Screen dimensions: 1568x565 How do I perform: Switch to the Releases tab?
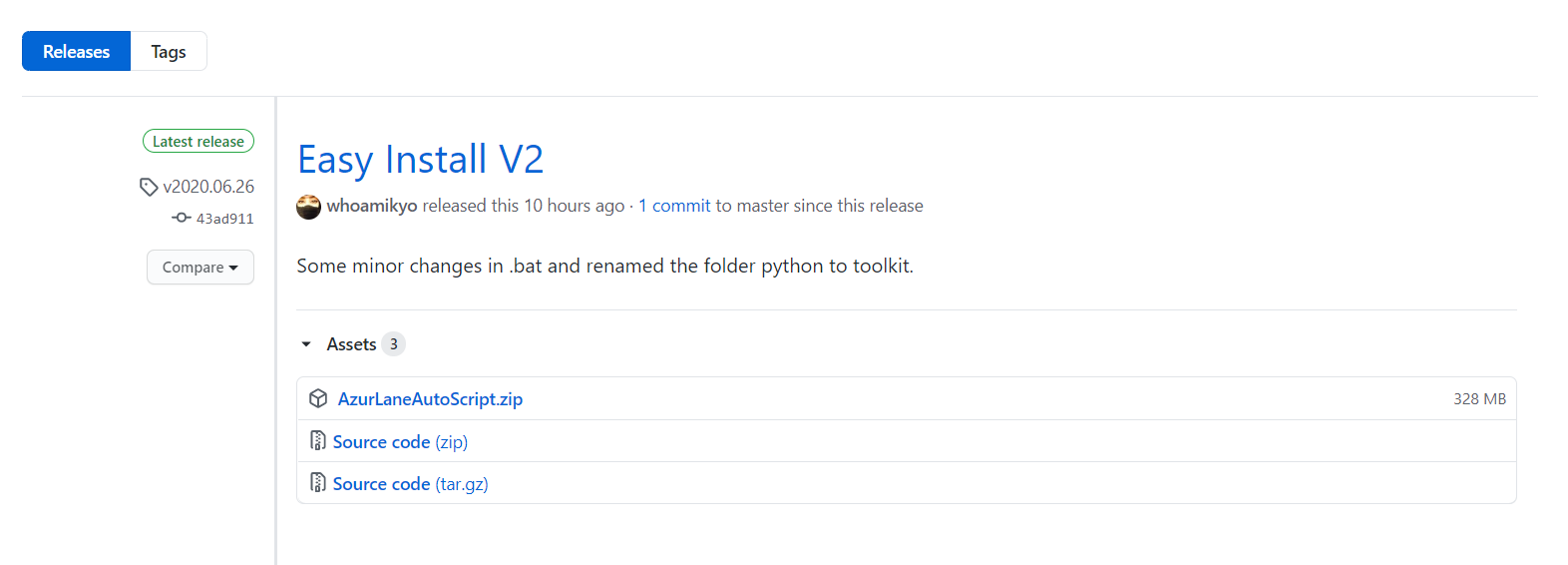76,52
